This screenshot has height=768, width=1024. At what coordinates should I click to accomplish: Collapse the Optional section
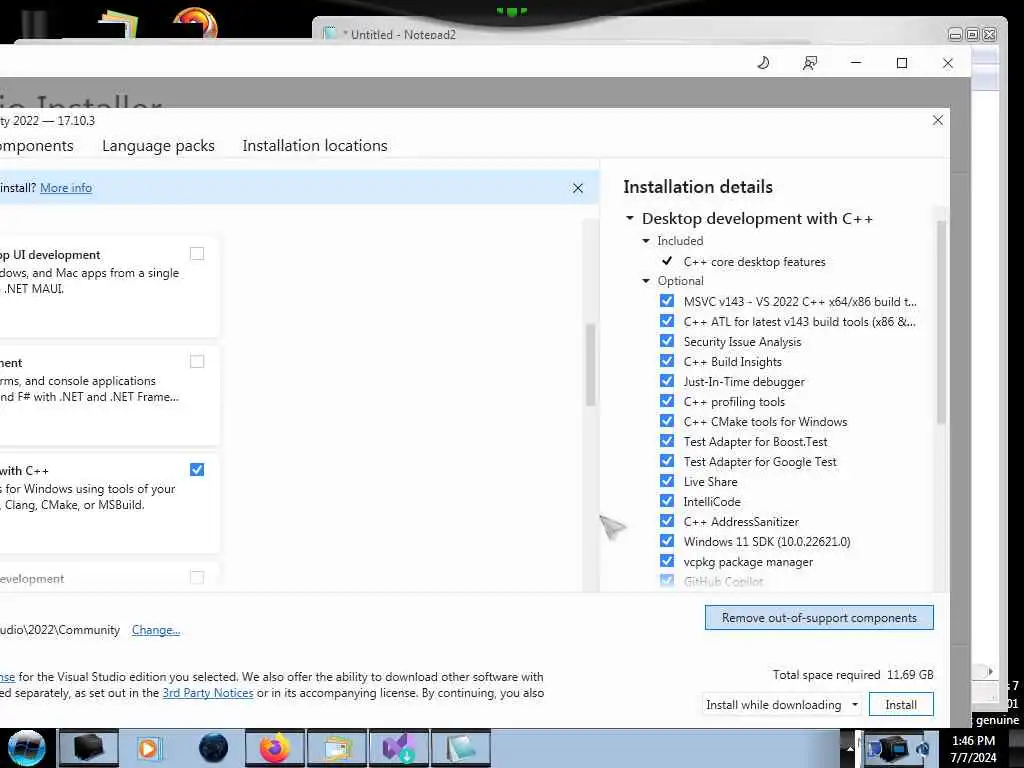coord(646,281)
